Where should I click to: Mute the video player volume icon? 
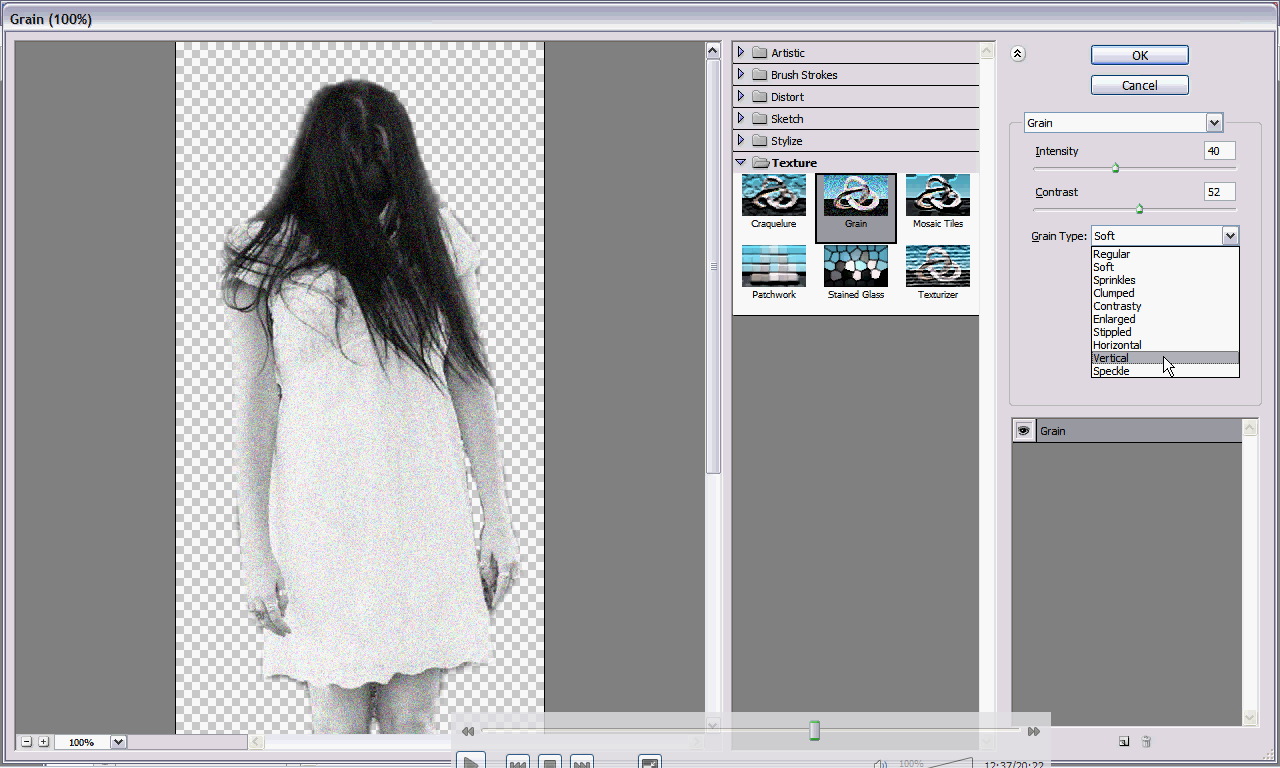coord(880,764)
